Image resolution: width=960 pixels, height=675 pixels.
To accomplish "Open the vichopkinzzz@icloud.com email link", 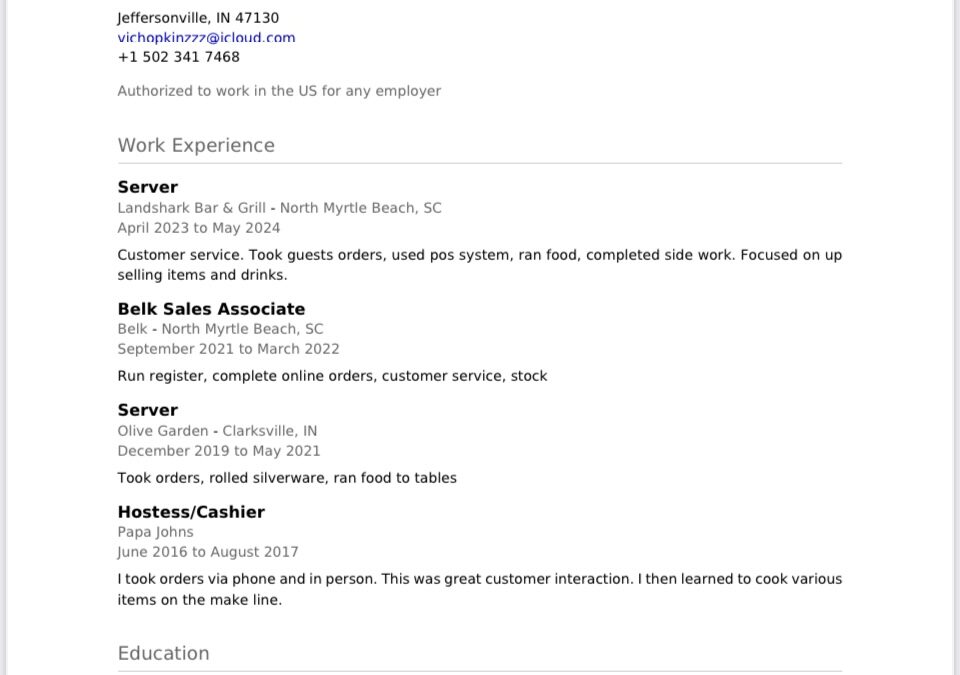I will [206, 38].
